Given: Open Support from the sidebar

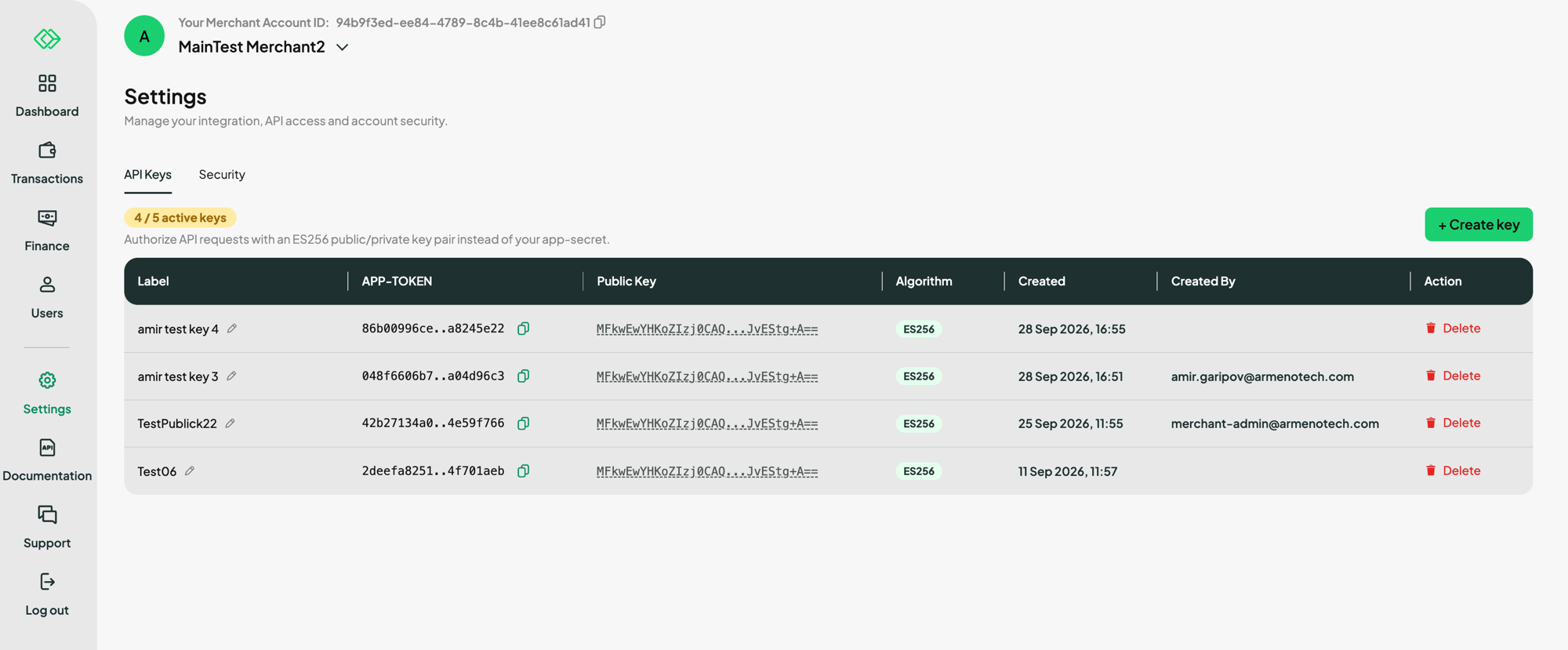Looking at the screenshot, I should (x=47, y=528).
